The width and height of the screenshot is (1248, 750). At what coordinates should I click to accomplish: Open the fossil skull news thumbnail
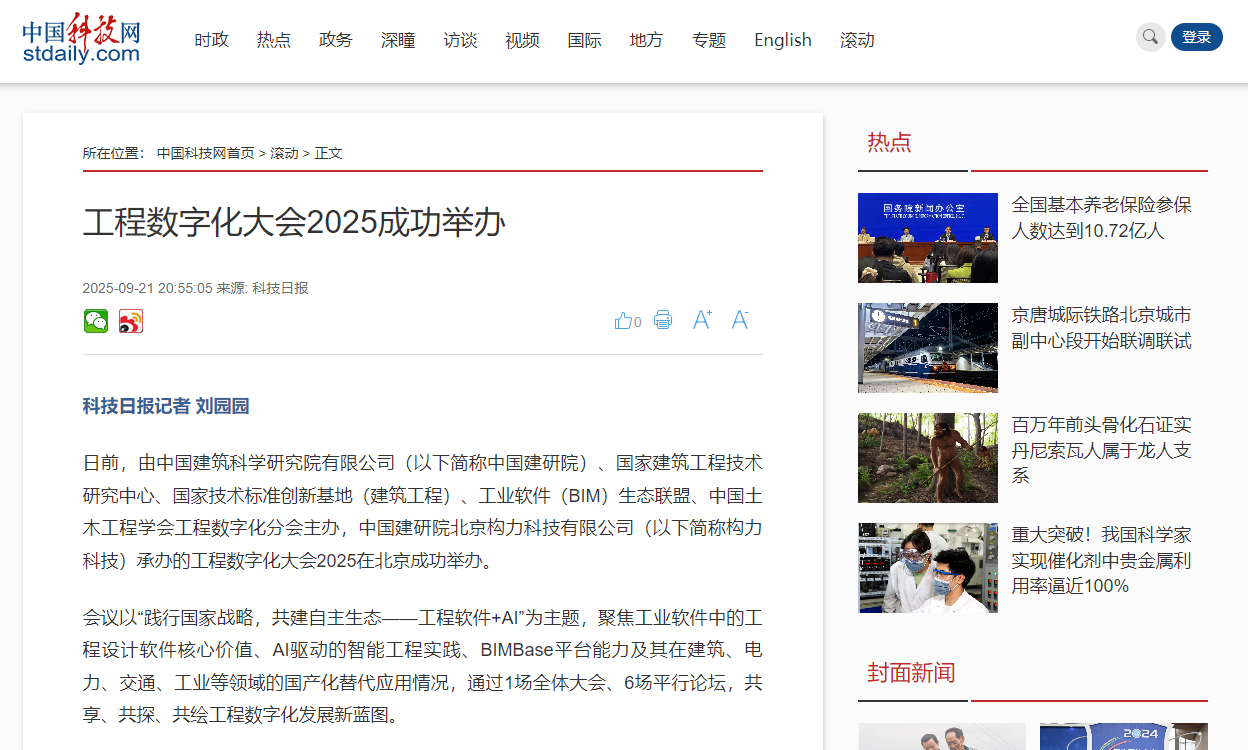point(927,458)
